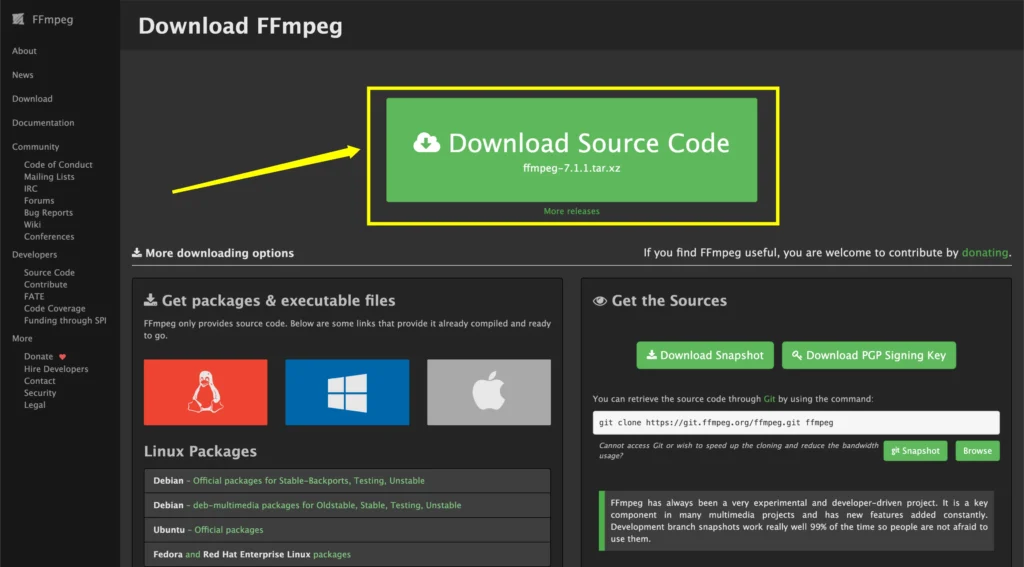The image size is (1024, 567).
Task: Open the More sidebar section
Action: 22,338
